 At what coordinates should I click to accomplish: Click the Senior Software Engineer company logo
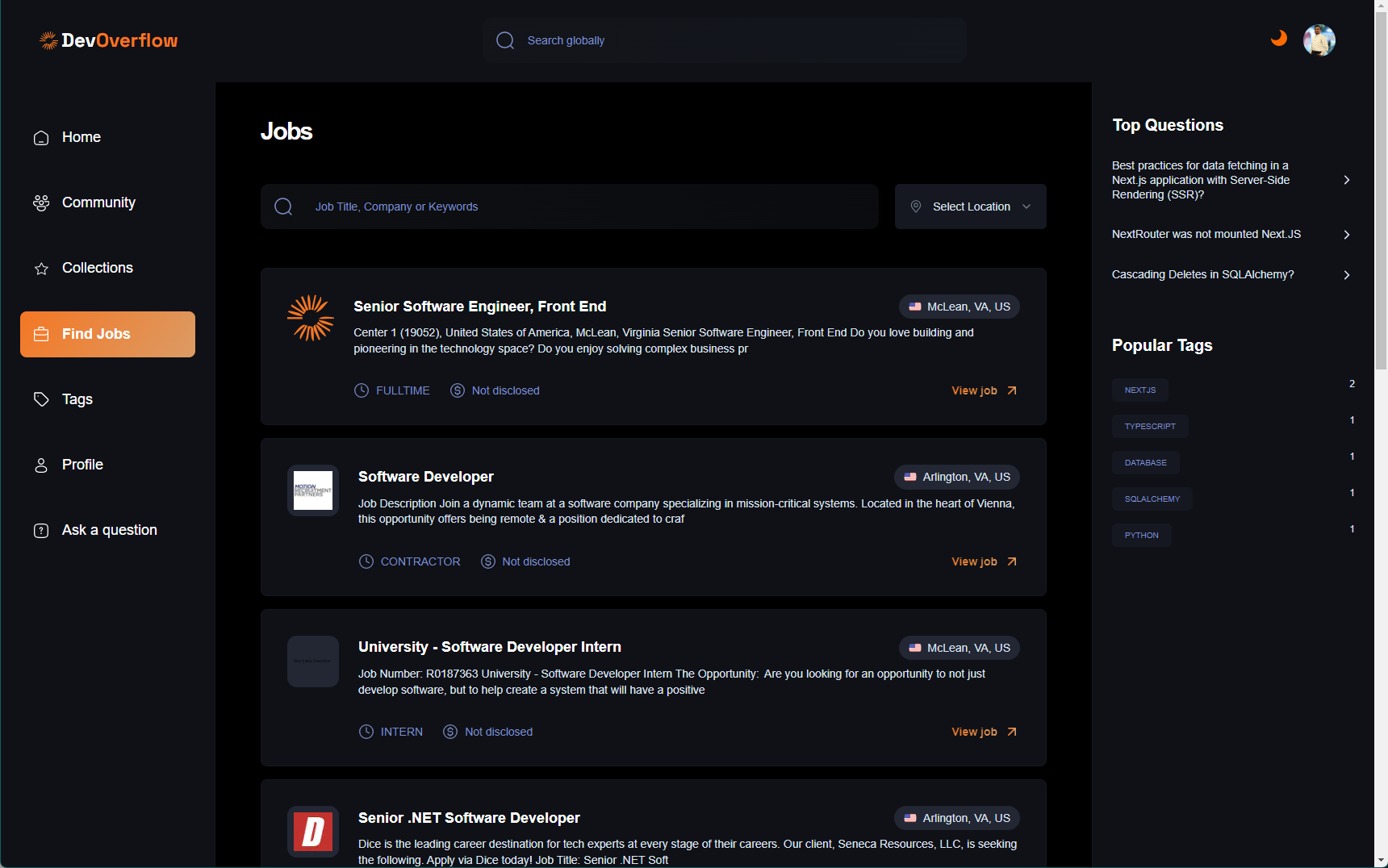click(x=311, y=318)
